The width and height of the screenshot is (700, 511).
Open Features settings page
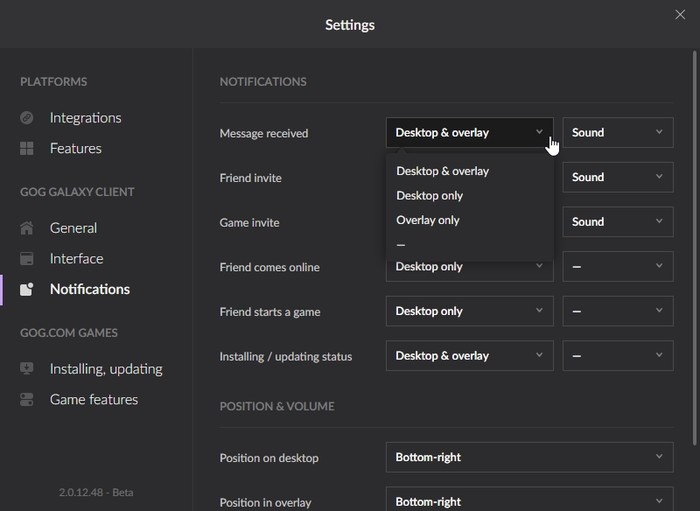(75, 148)
